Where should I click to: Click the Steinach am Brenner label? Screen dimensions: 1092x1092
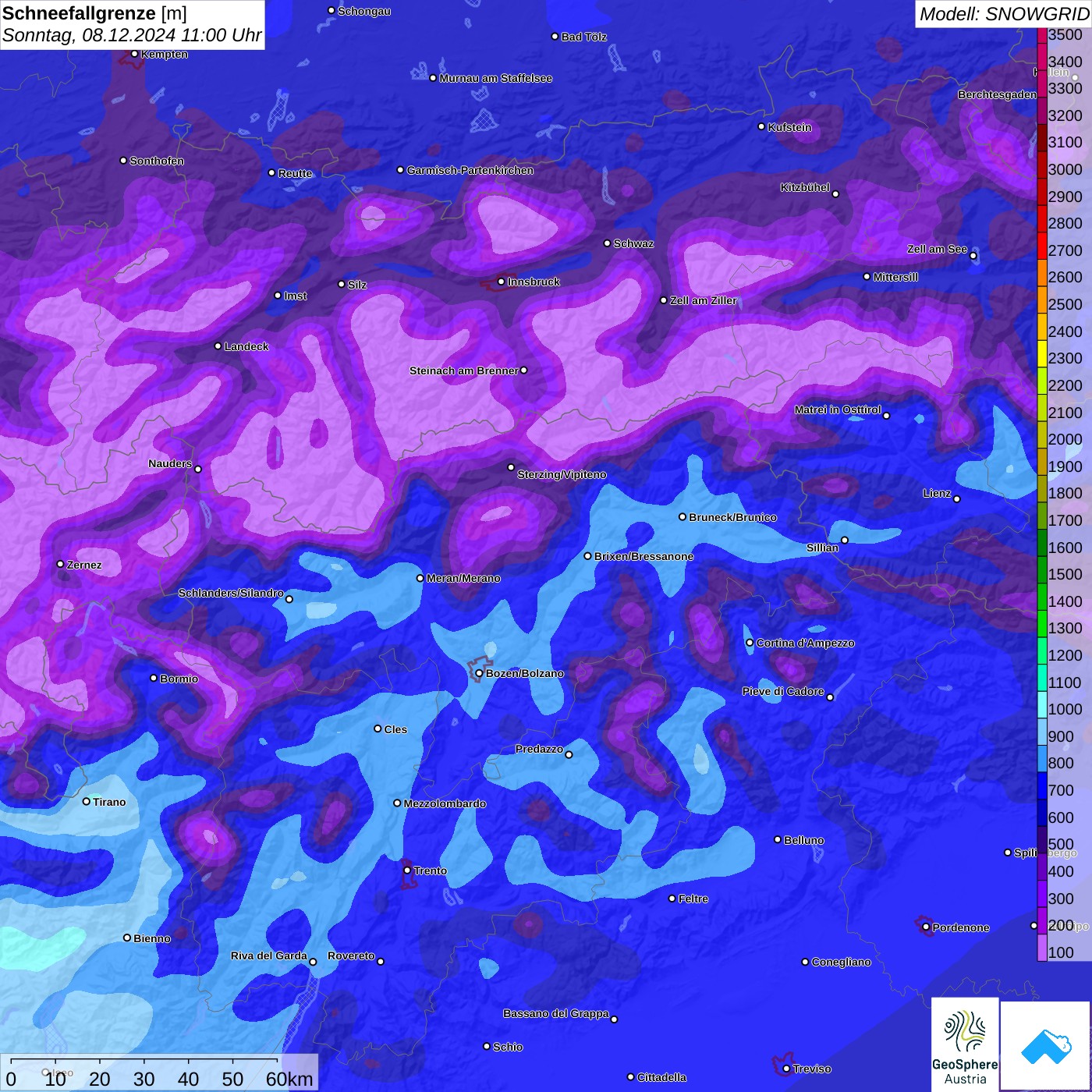(464, 370)
